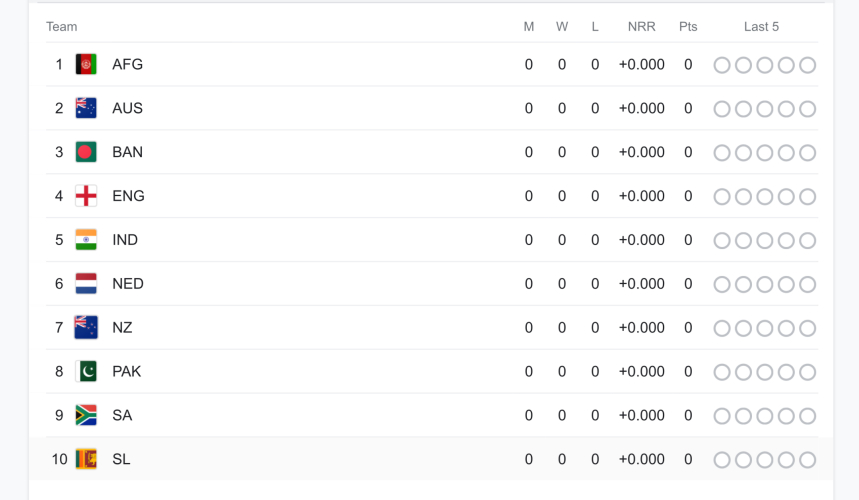The height and width of the screenshot is (500, 859).
Task: Click the Last 5 column header
Action: [x=761, y=27]
